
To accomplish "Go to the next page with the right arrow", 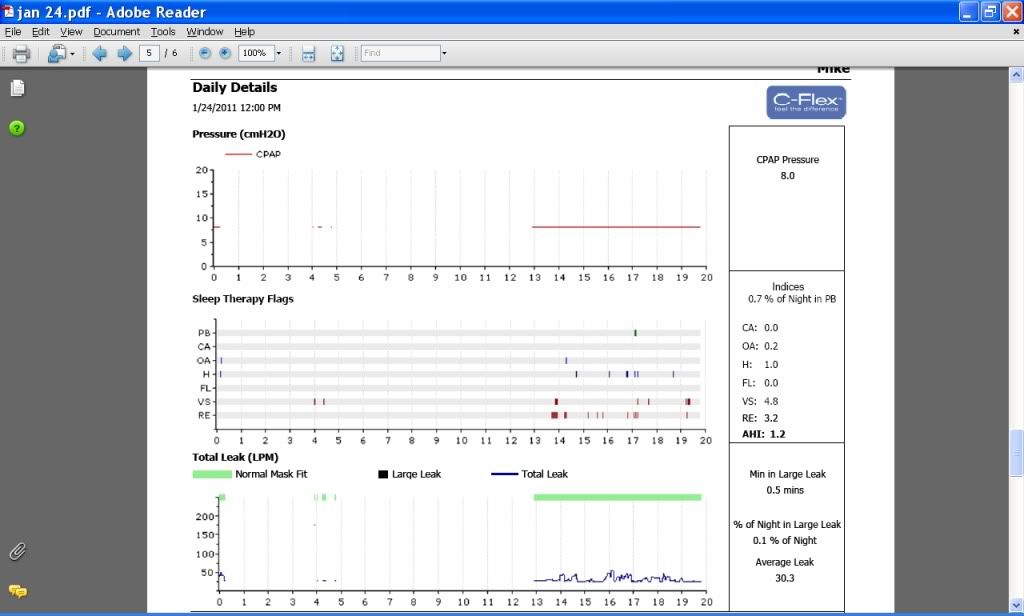I will point(124,53).
